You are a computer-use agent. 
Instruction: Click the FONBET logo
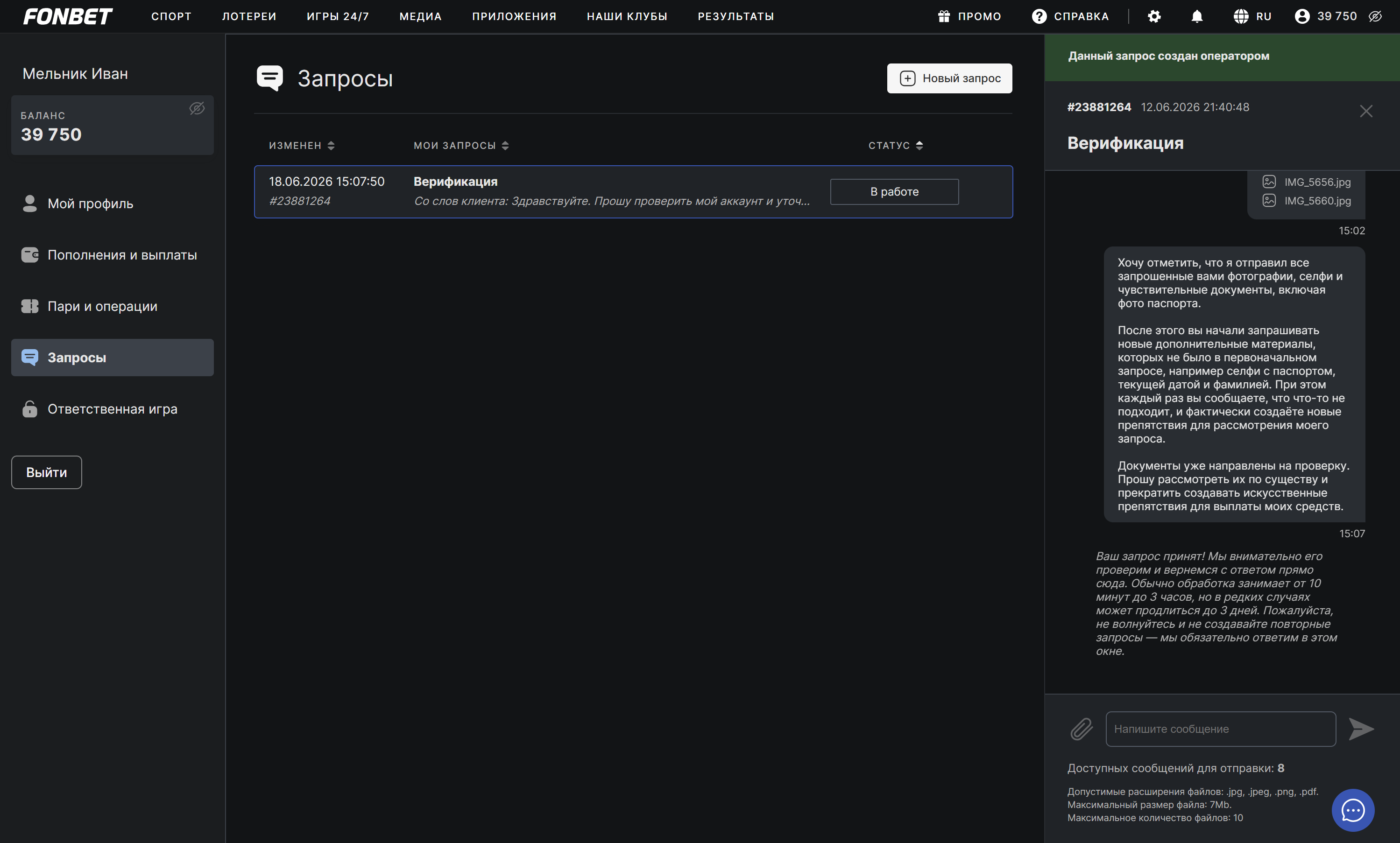pos(68,16)
